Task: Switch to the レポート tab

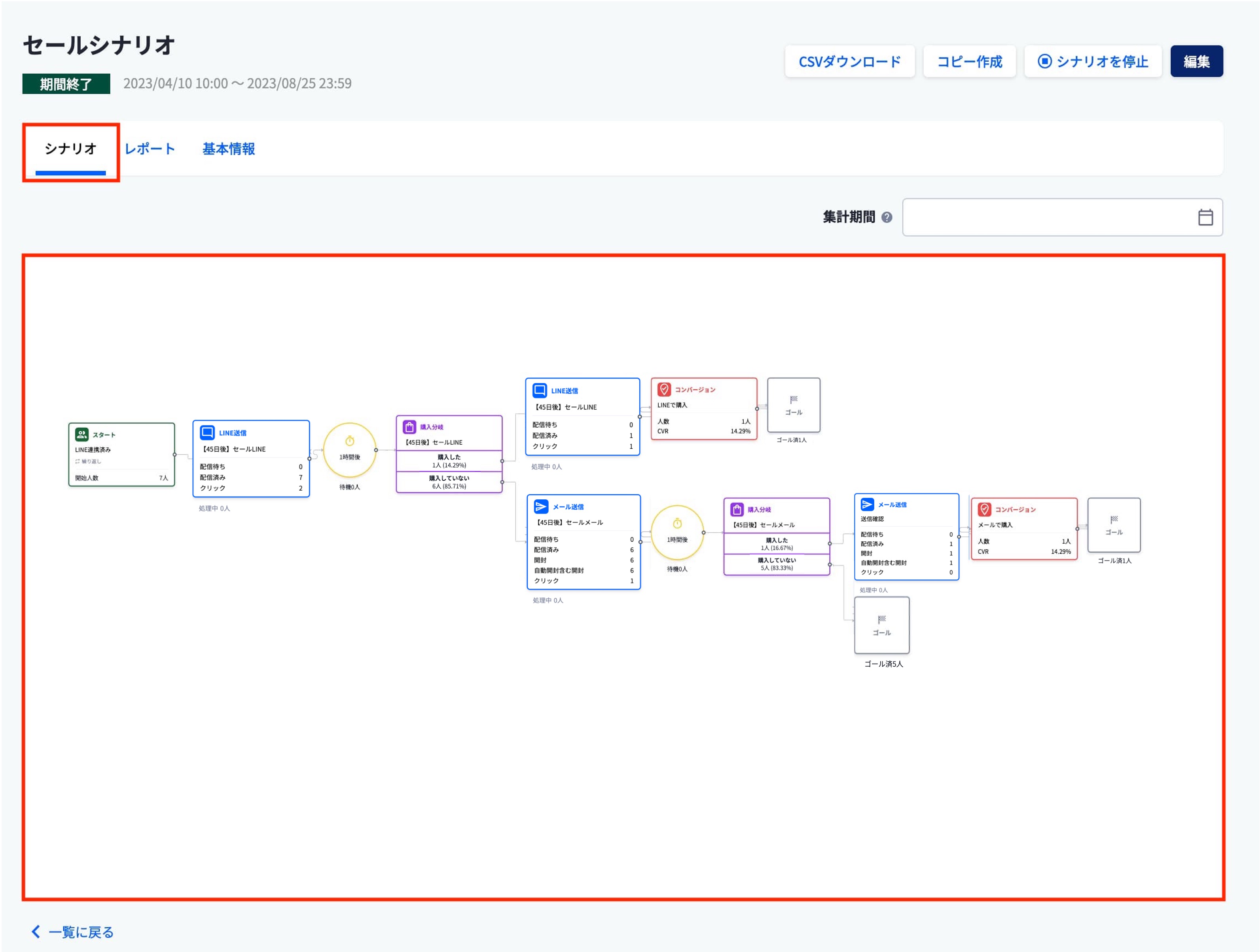Action: pos(150,149)
